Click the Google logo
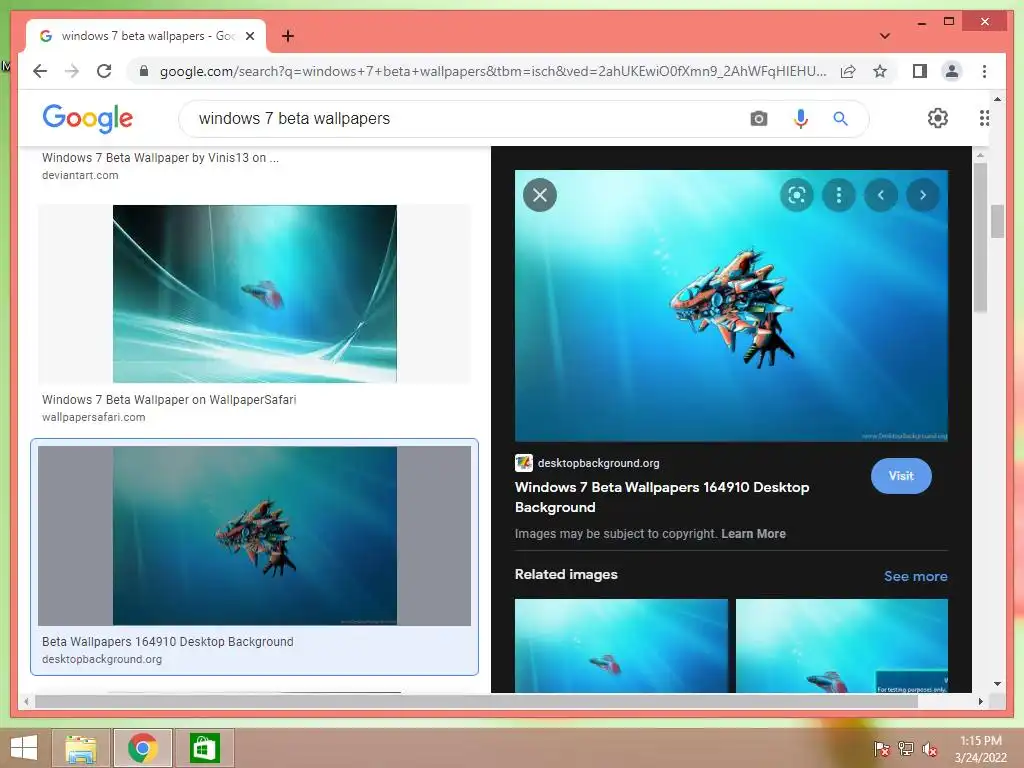The width and height of the screenshot is (1024, 768). [88, 118]
